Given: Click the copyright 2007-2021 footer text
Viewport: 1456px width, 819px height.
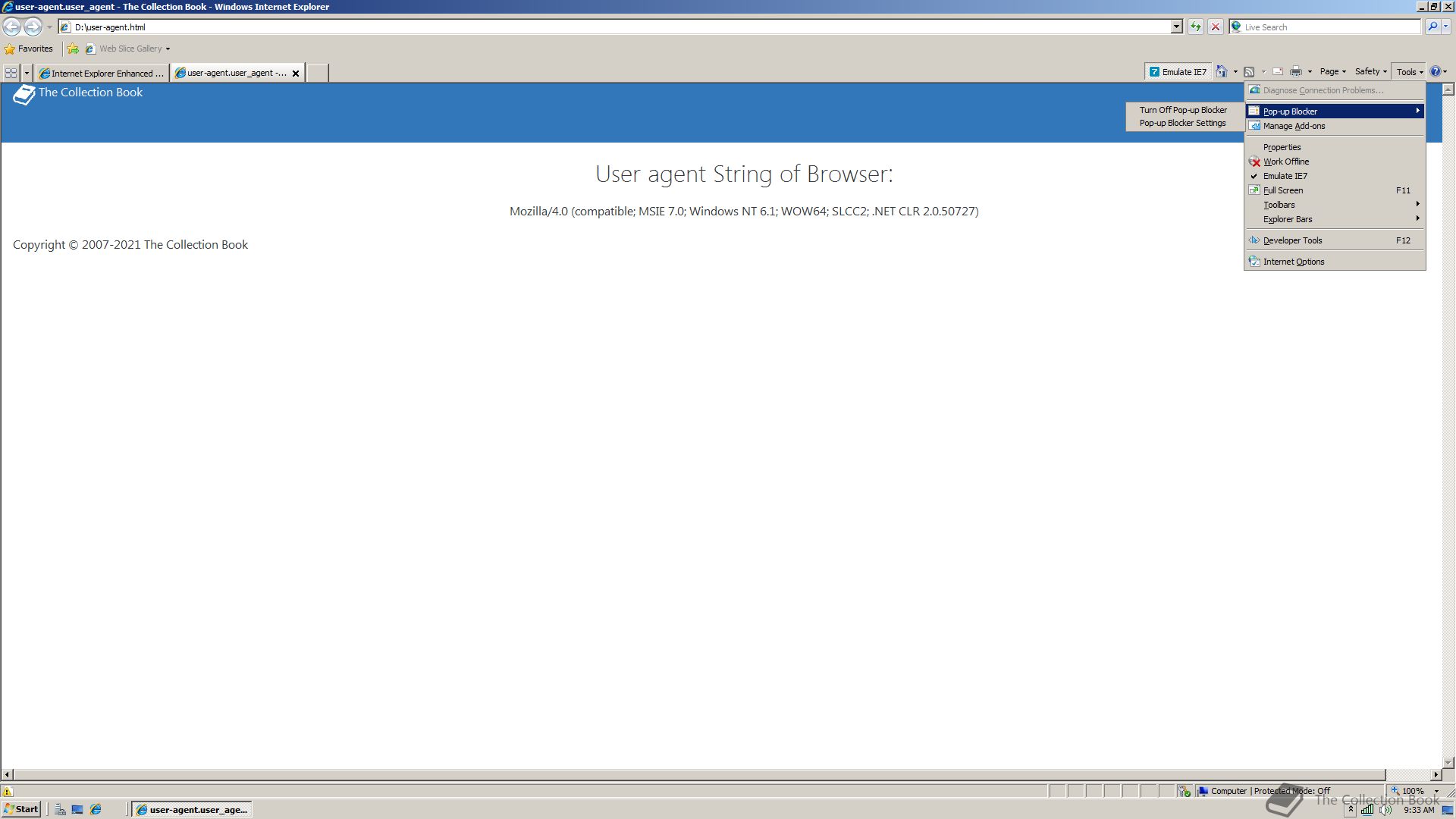Looking at the screenshot, I should pyautogui.click(x=130, y=245).
